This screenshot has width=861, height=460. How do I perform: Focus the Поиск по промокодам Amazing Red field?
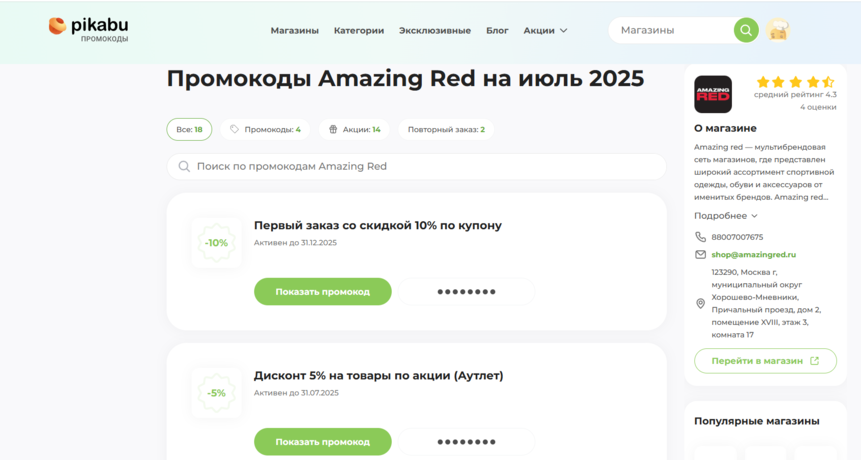pos(416,166)
